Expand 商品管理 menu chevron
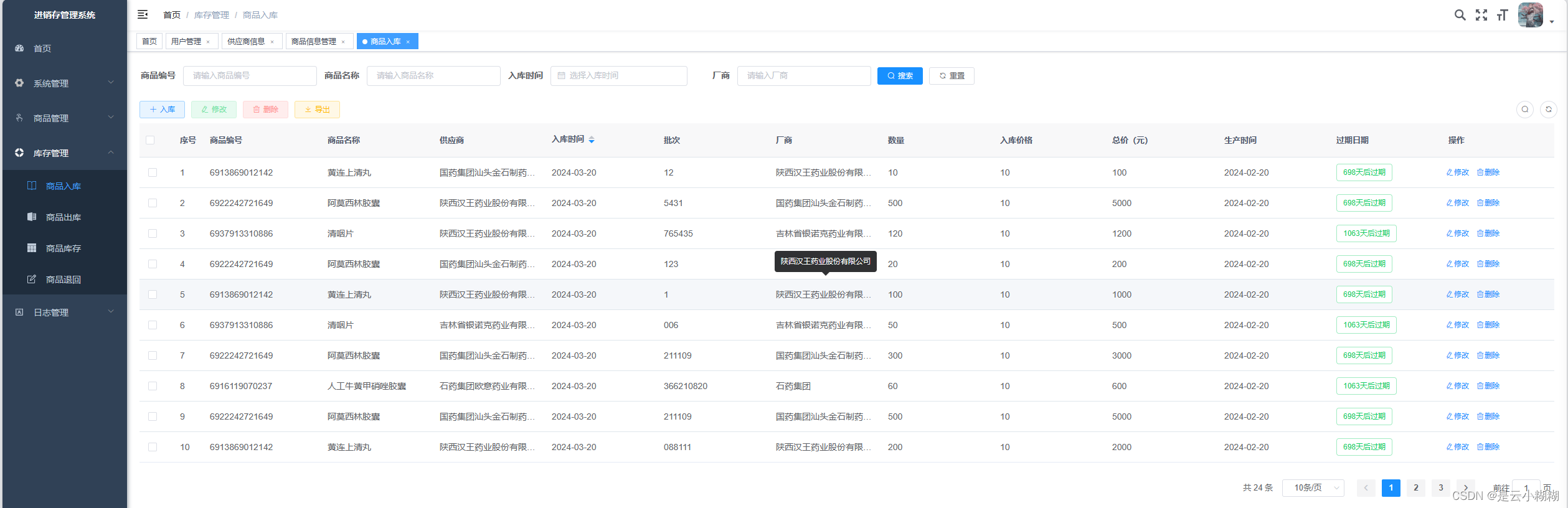Image resolution: width=1568 pixels, height=508 pixels. [x=111, y=117]
